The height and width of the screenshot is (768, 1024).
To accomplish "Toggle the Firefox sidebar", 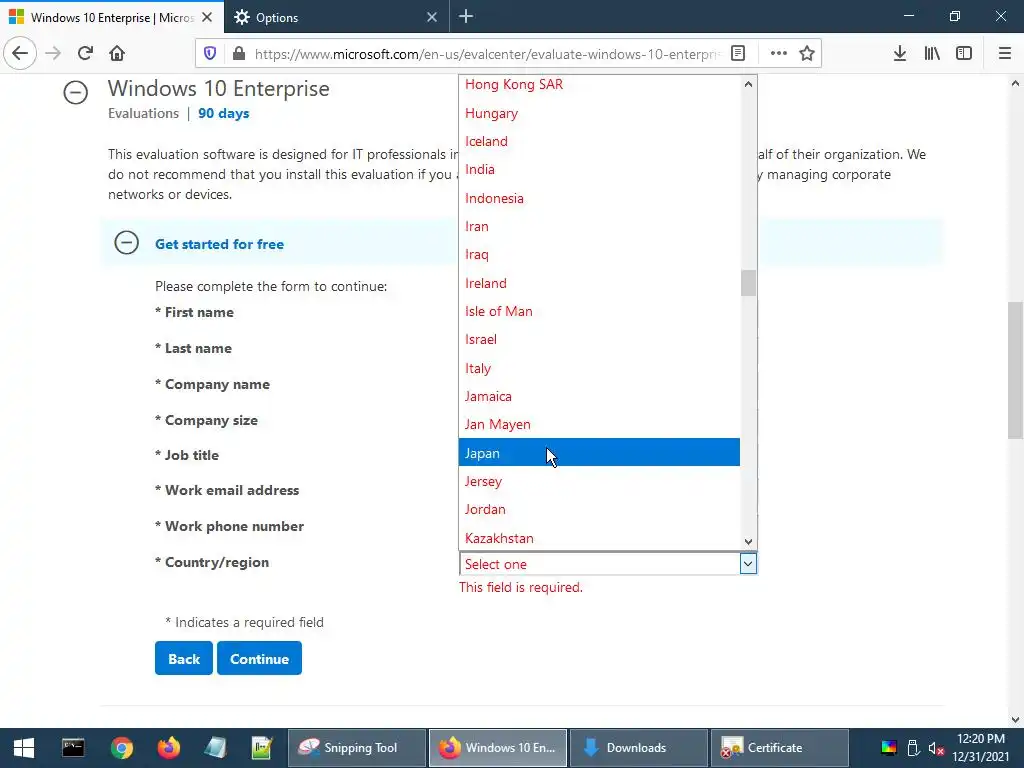I will [964, 54].
